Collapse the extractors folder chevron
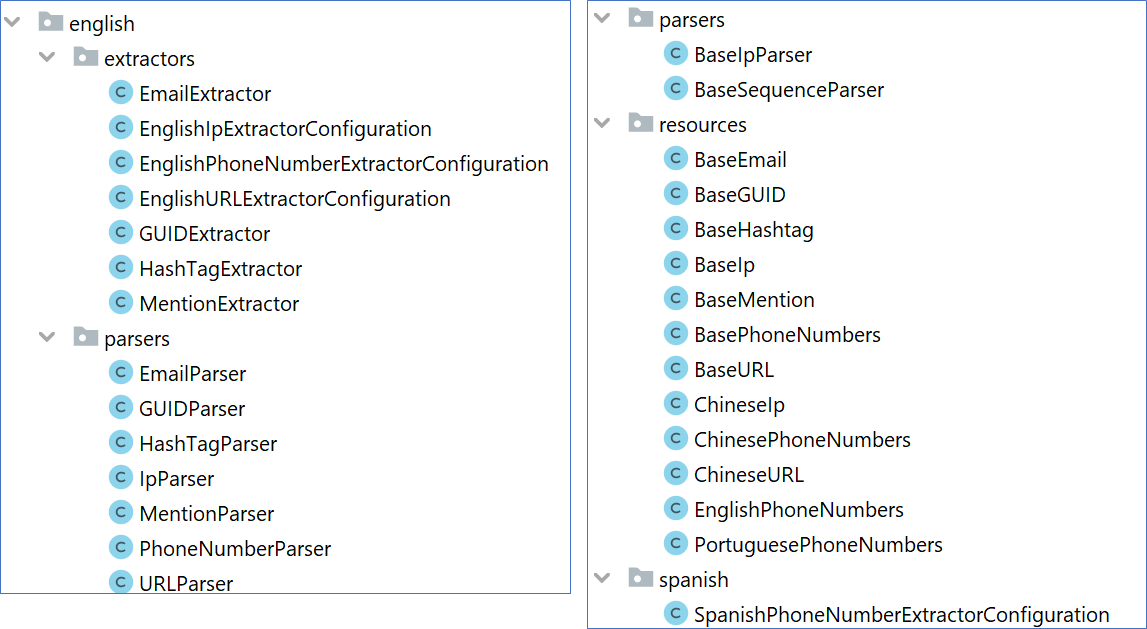Screen dimensions: 1147x629 click(47, 57)
